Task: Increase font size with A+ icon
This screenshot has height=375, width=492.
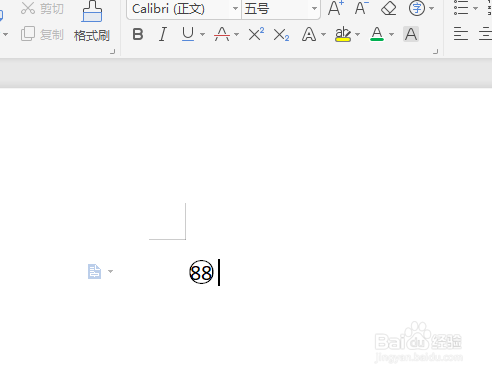Action: point(336,8)
